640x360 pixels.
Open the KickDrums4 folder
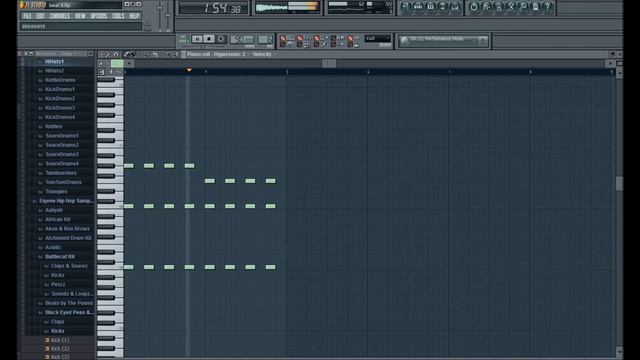pyautogui.click(x=60, y=117)
